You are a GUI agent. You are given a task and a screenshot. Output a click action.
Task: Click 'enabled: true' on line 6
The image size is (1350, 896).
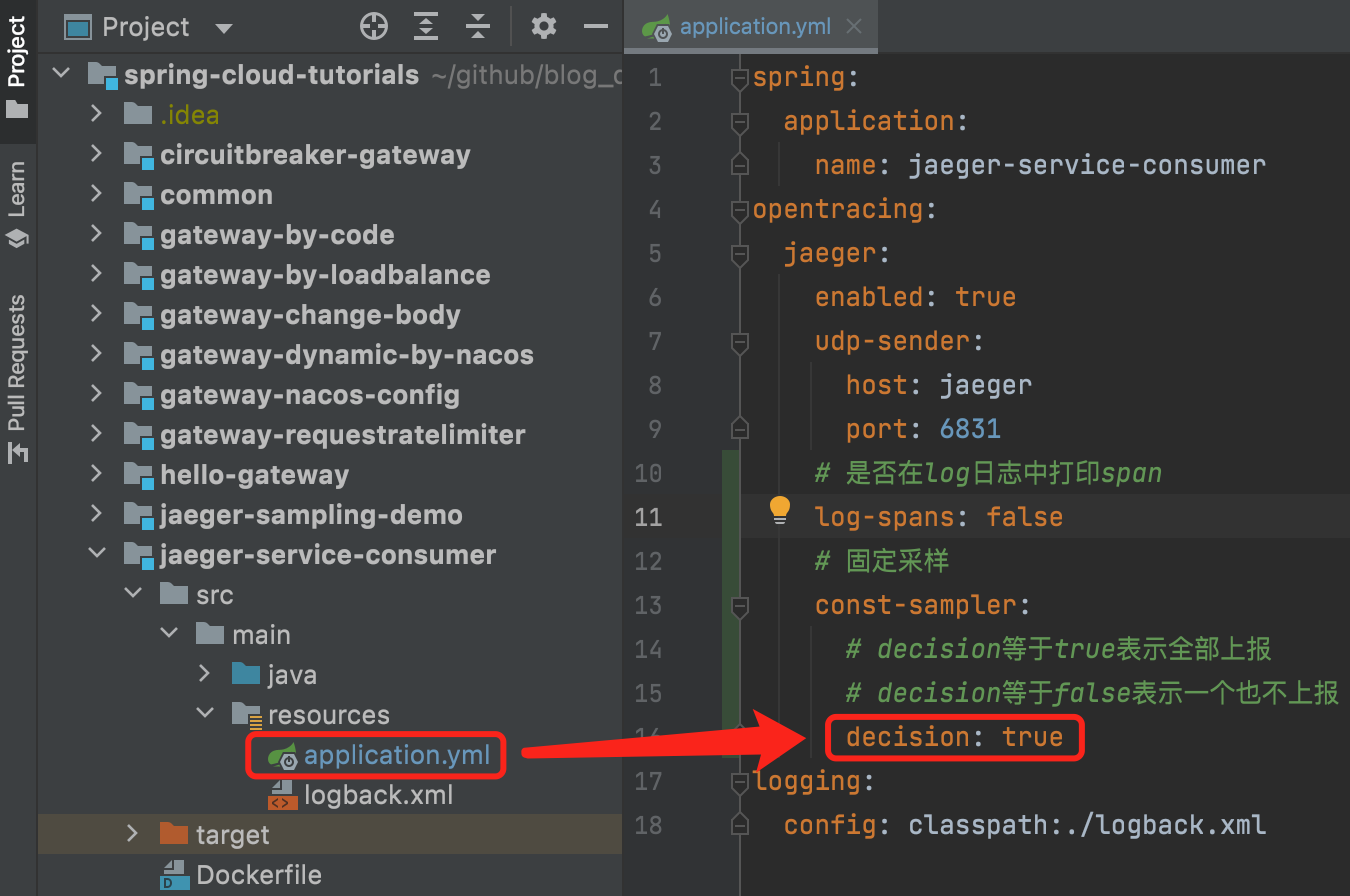(x=915, y=297)
